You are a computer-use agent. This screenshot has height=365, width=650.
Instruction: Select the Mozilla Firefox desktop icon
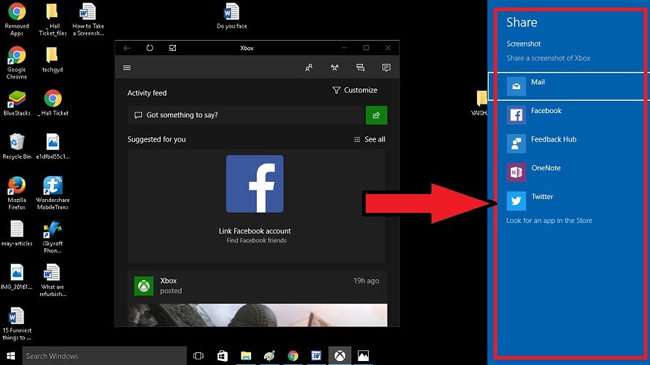click(17, 193)
